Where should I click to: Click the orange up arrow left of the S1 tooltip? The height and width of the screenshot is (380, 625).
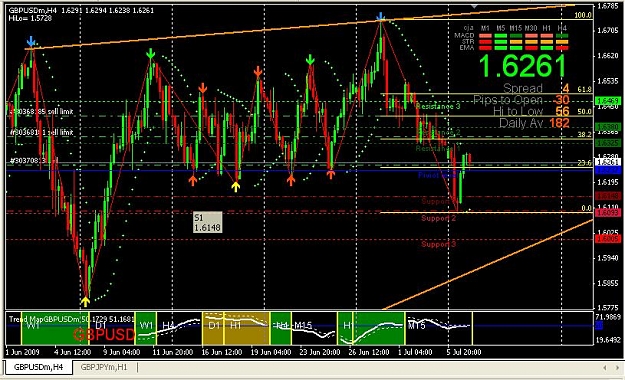pyautogui.click(x=193, y=181)
